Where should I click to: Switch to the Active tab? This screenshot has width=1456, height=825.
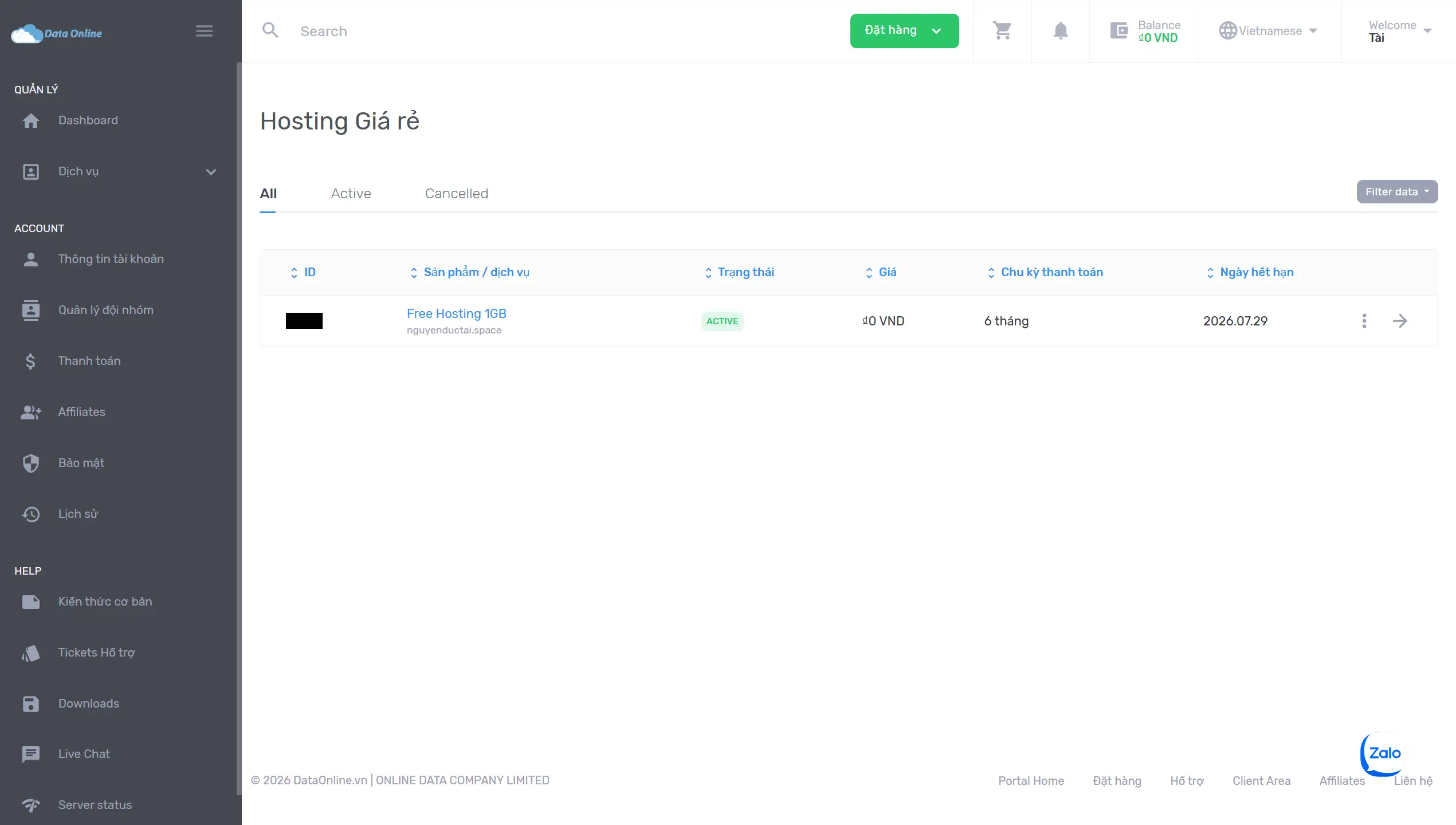[351, 194]
